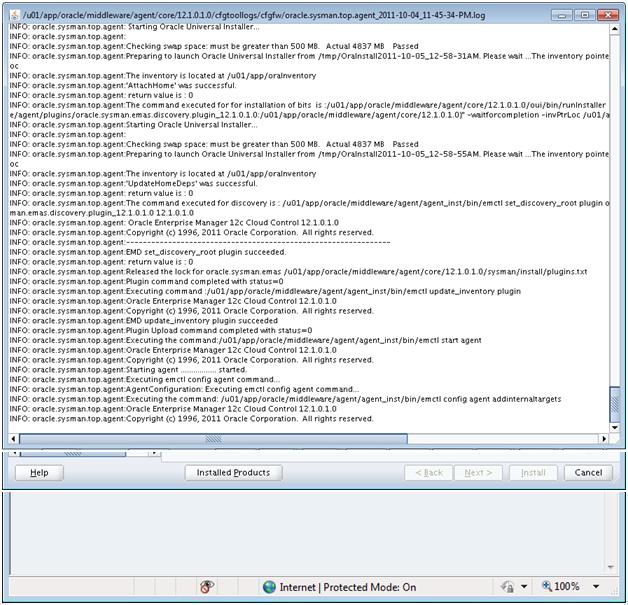628x605 pixels.
Task: Select the line ending with "emctl update_inventory plugin"
Action: coord(265,291)
